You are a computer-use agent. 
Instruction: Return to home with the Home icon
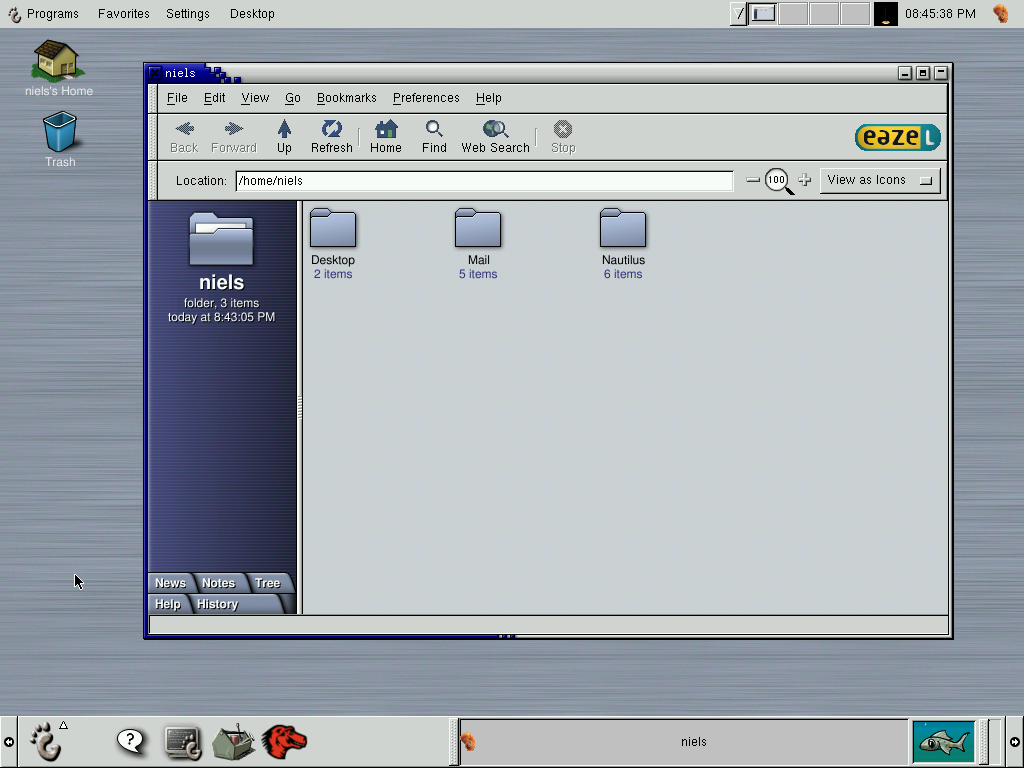click(x=385, y=136)
